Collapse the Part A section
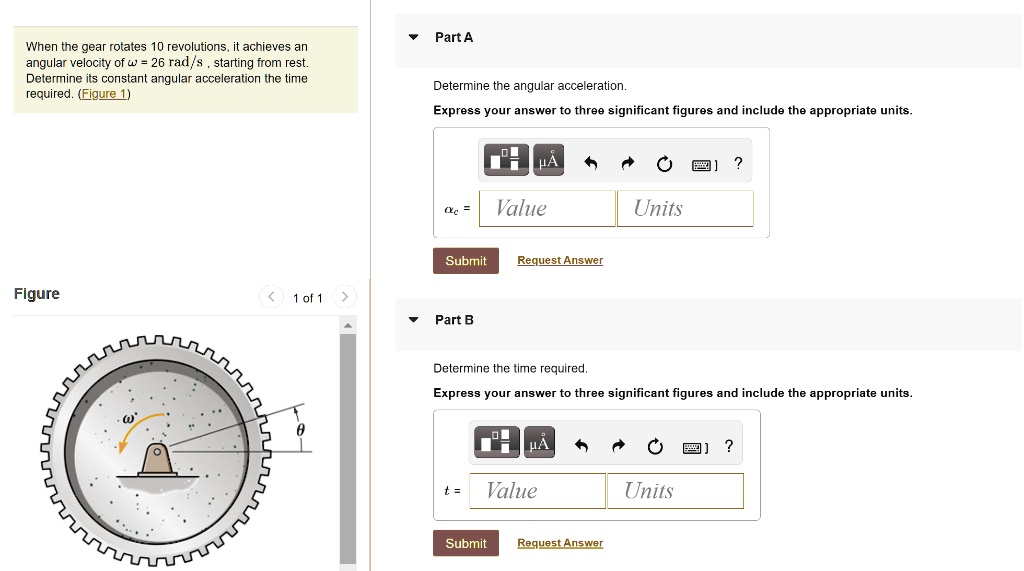 pyautogui.click(x=413, y=37)
